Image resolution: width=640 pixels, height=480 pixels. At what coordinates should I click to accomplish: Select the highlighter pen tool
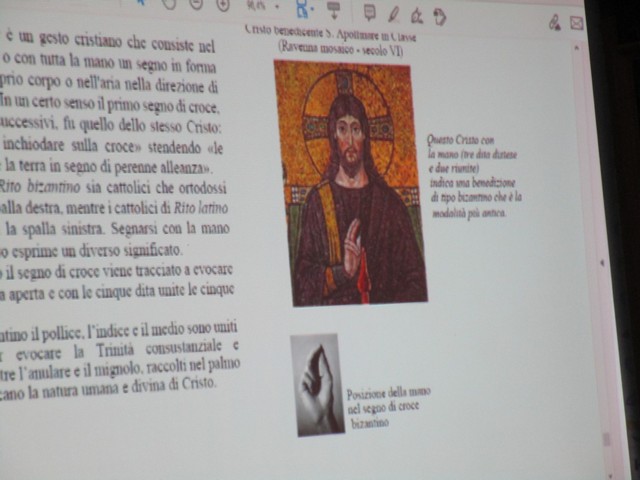(393, 15)
